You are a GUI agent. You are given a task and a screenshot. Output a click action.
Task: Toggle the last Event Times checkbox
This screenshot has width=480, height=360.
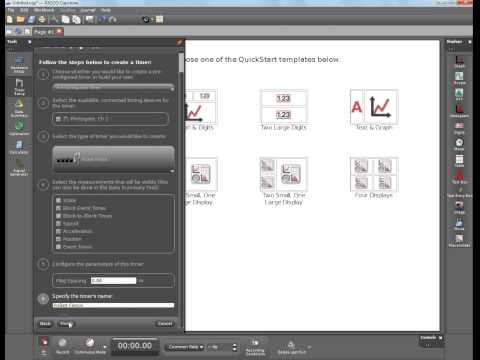[x=58, y=247]
